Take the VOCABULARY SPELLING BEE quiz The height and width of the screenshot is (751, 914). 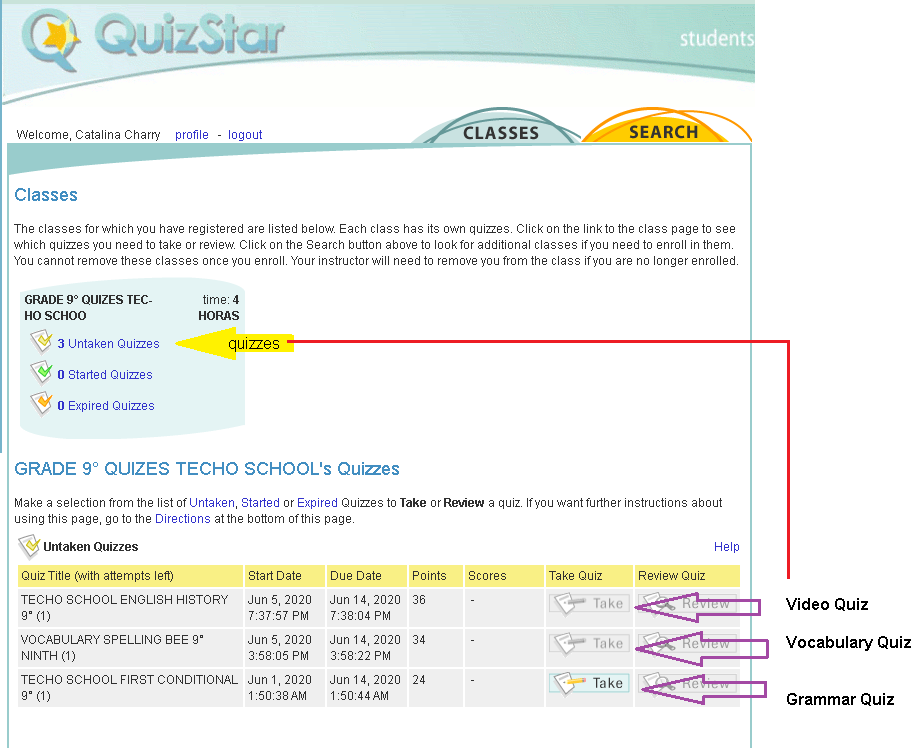click(589, 643)
